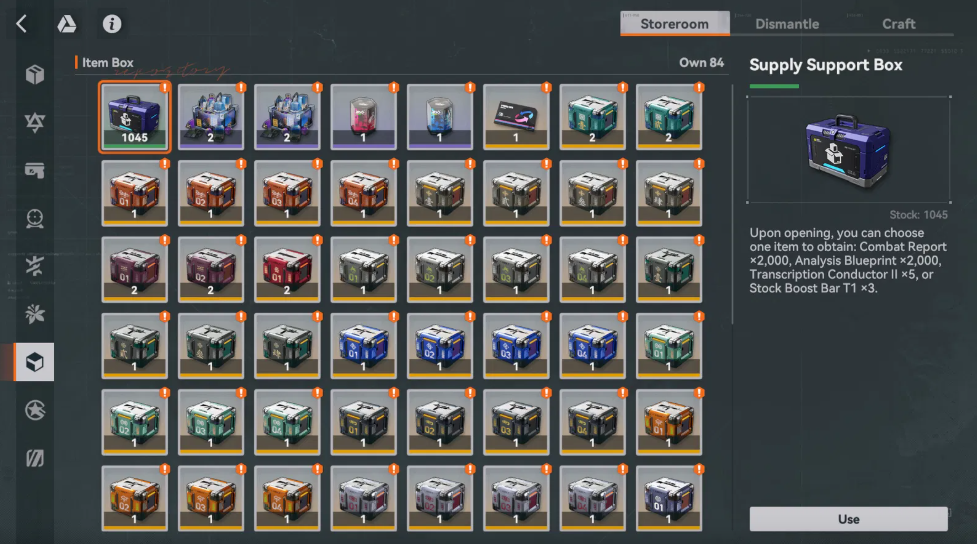
Task: Select the bottom striped sidebar category icon
Action: coord(35,459)
